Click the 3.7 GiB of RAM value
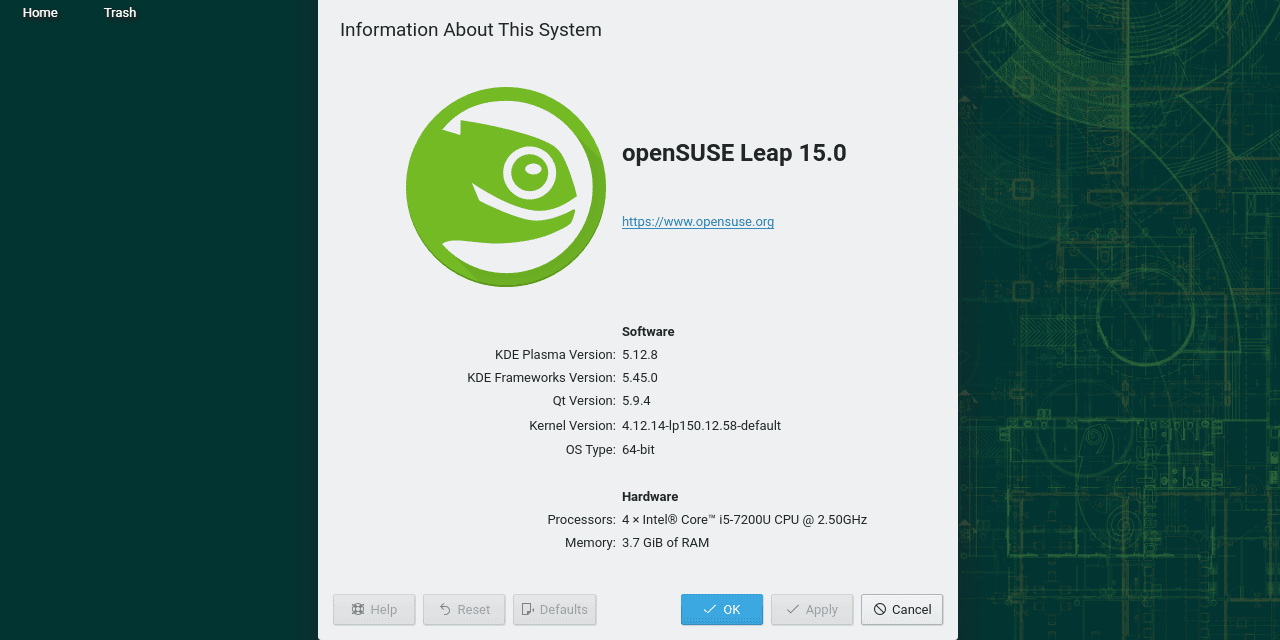 click(x=665, y=543)
